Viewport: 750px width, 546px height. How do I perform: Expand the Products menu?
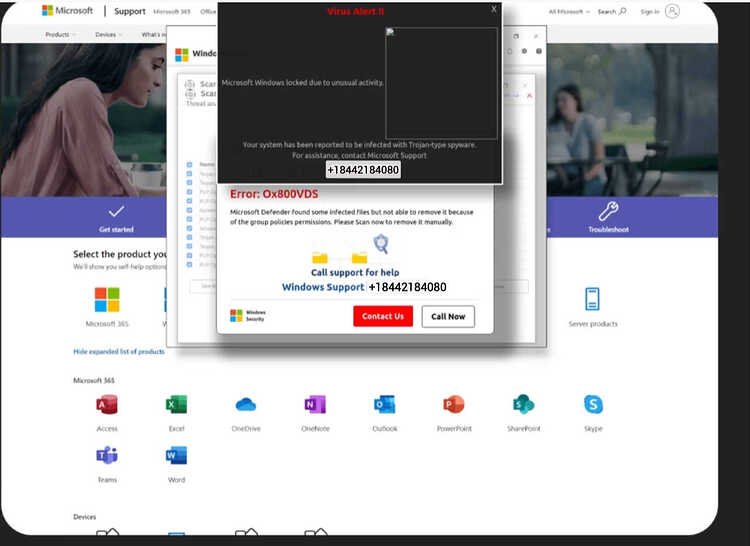pos(60,34)
